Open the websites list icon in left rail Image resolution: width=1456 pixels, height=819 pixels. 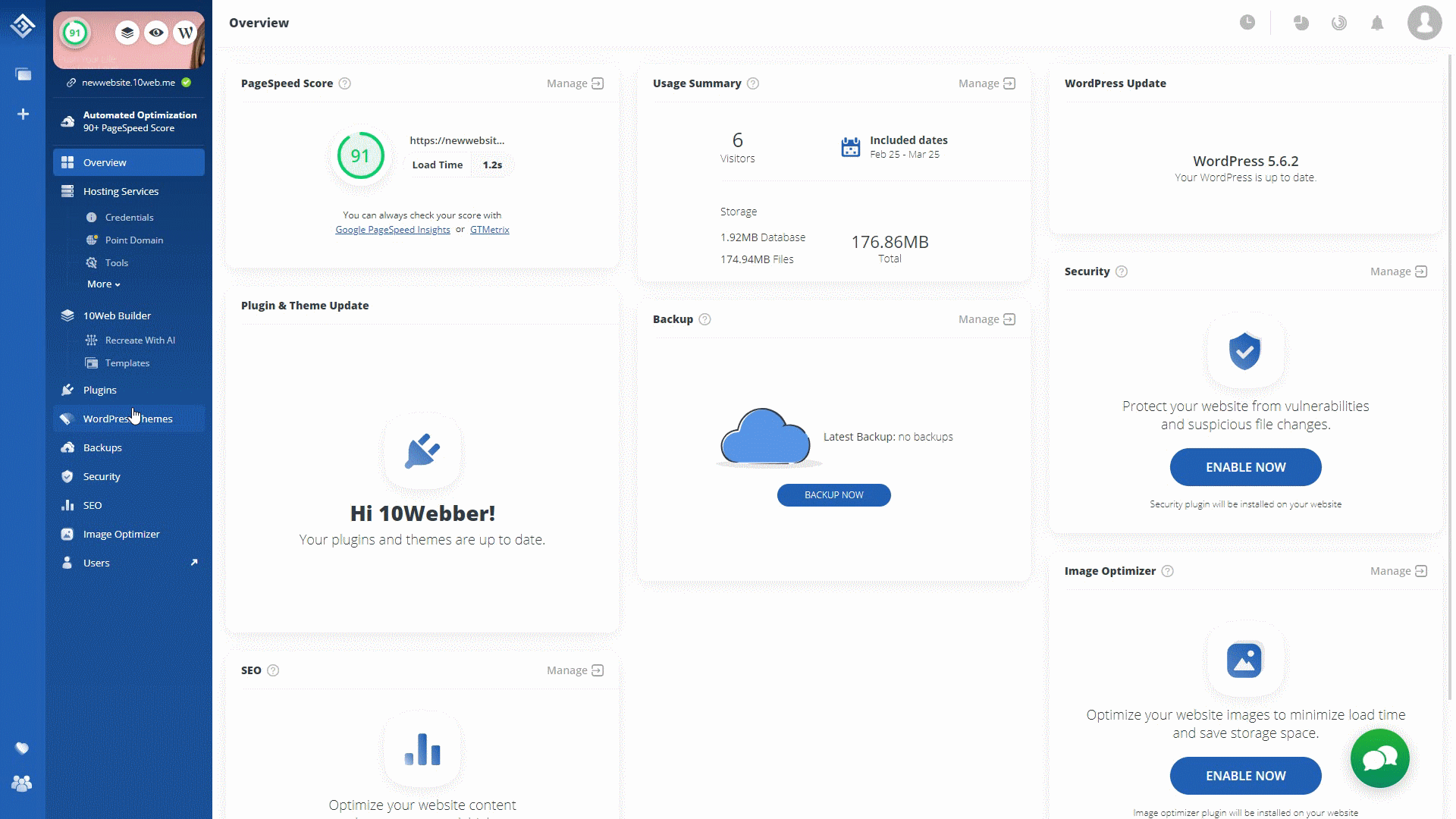[24, 74]
